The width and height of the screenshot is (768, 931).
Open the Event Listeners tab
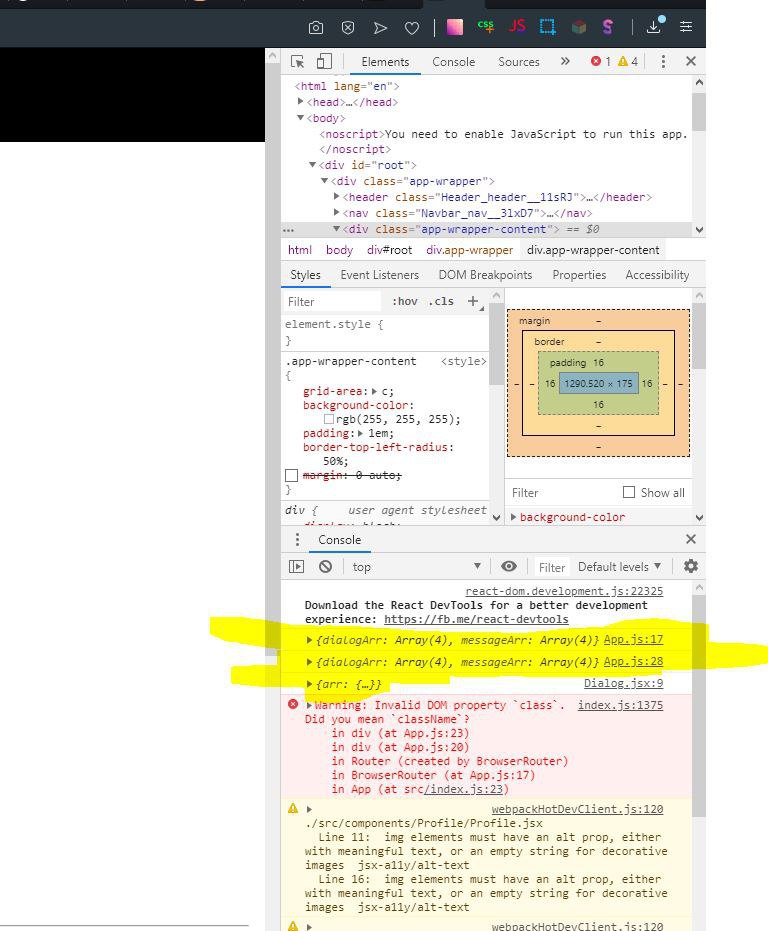(380, 275)
